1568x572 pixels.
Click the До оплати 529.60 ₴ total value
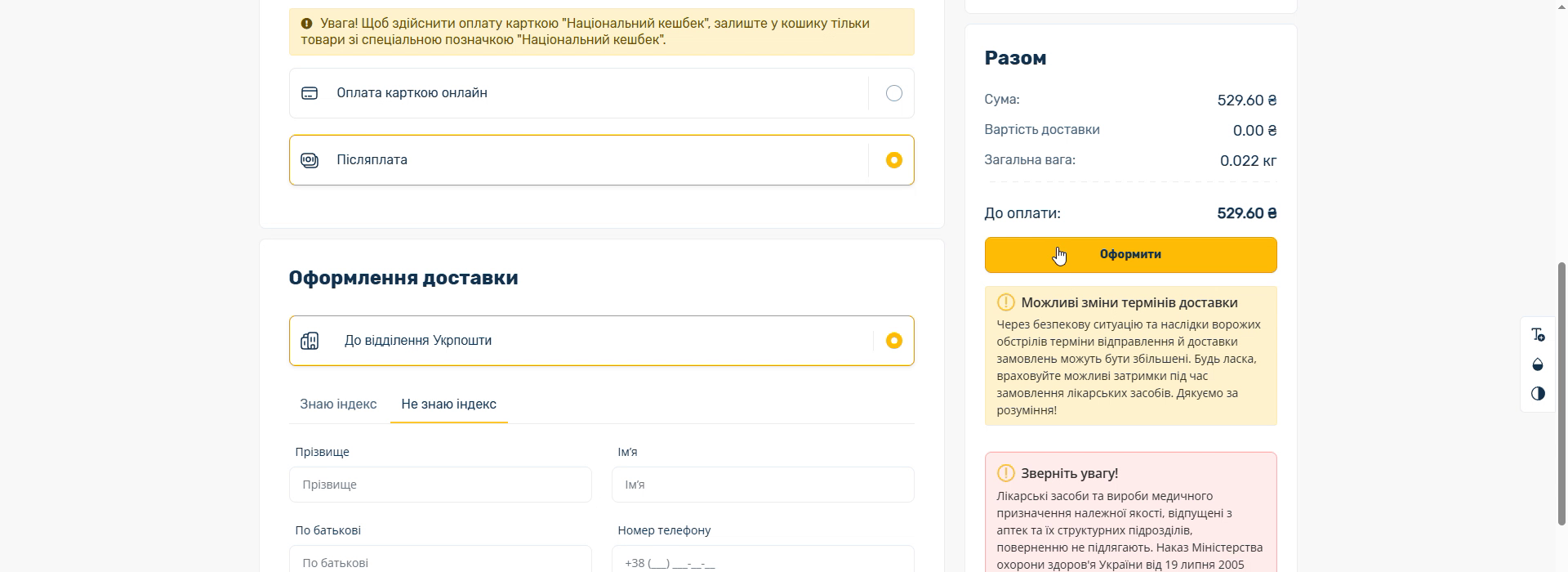1246,213
